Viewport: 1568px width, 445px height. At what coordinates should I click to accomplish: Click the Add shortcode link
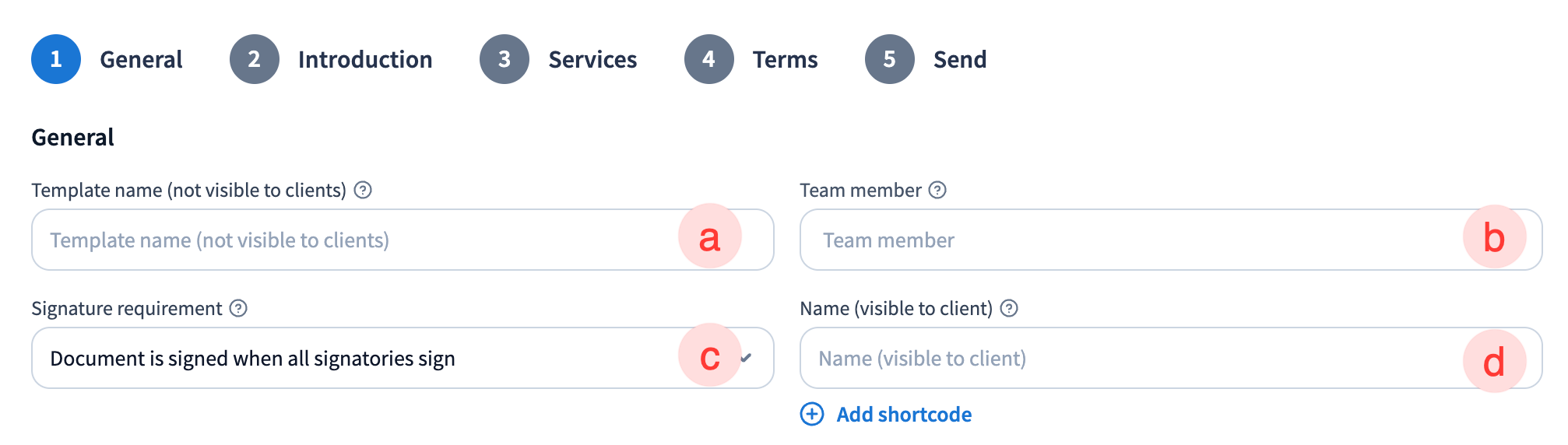904,414
